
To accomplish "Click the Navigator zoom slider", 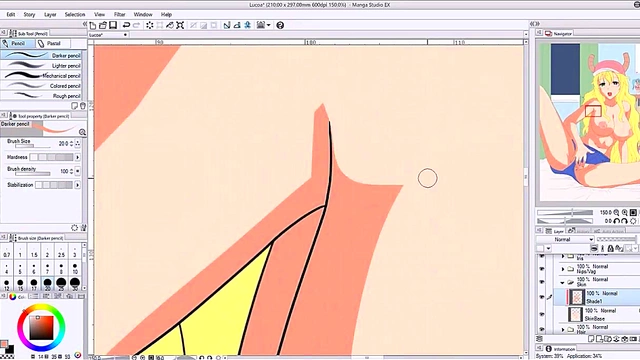I will pyautogui.click(x=565, y=213).
